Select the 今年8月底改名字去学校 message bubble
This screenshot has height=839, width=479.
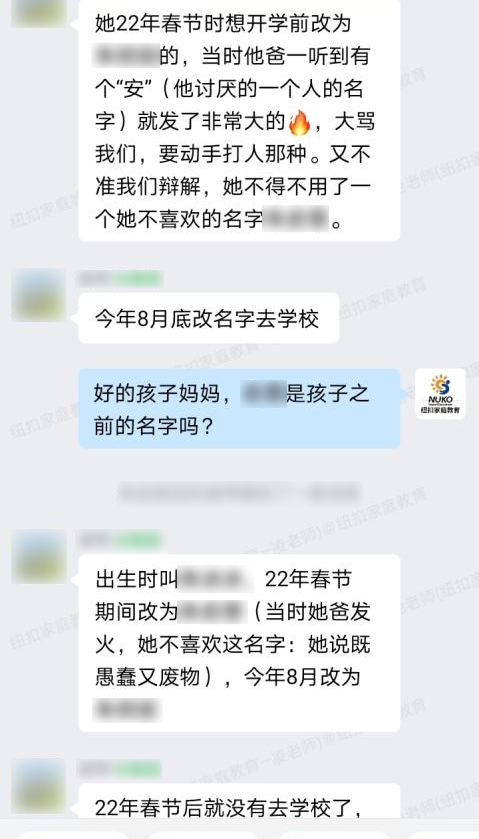[x=209, y=318]
